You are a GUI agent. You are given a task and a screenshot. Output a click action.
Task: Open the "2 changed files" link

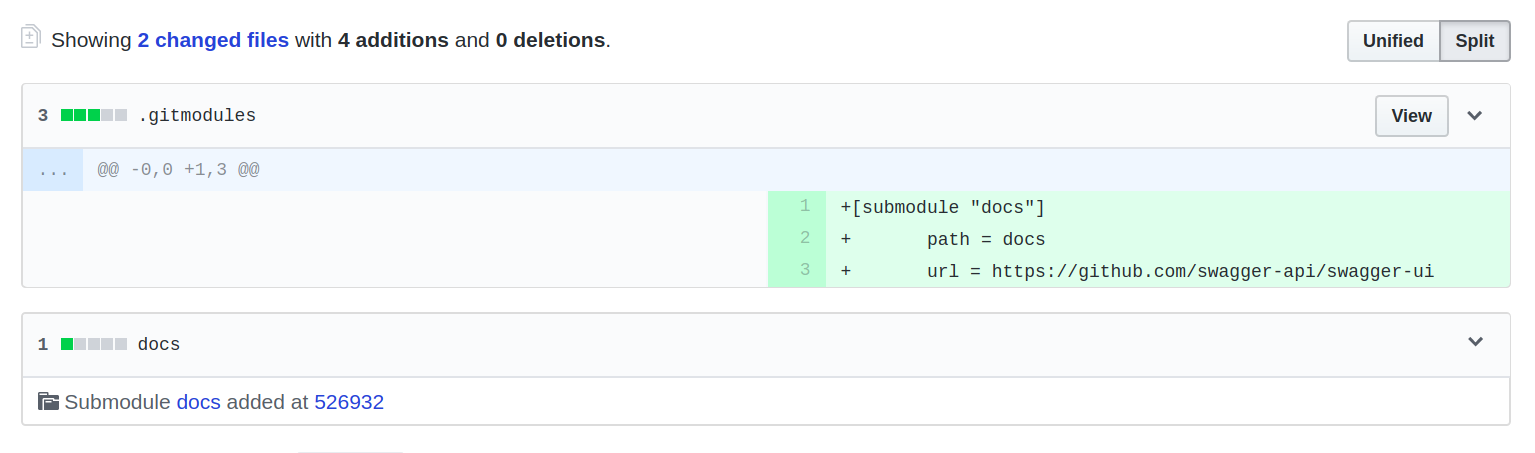click(x=213, y=41)
